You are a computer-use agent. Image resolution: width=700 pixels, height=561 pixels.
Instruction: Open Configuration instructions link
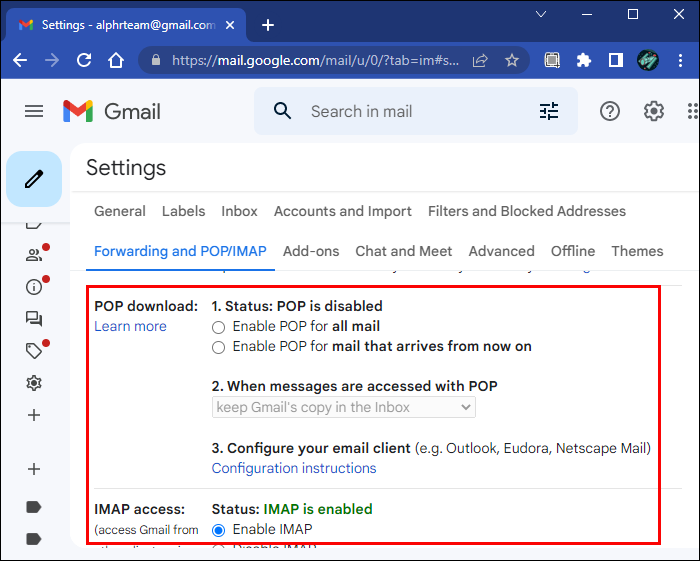click(x=294, y=468)
